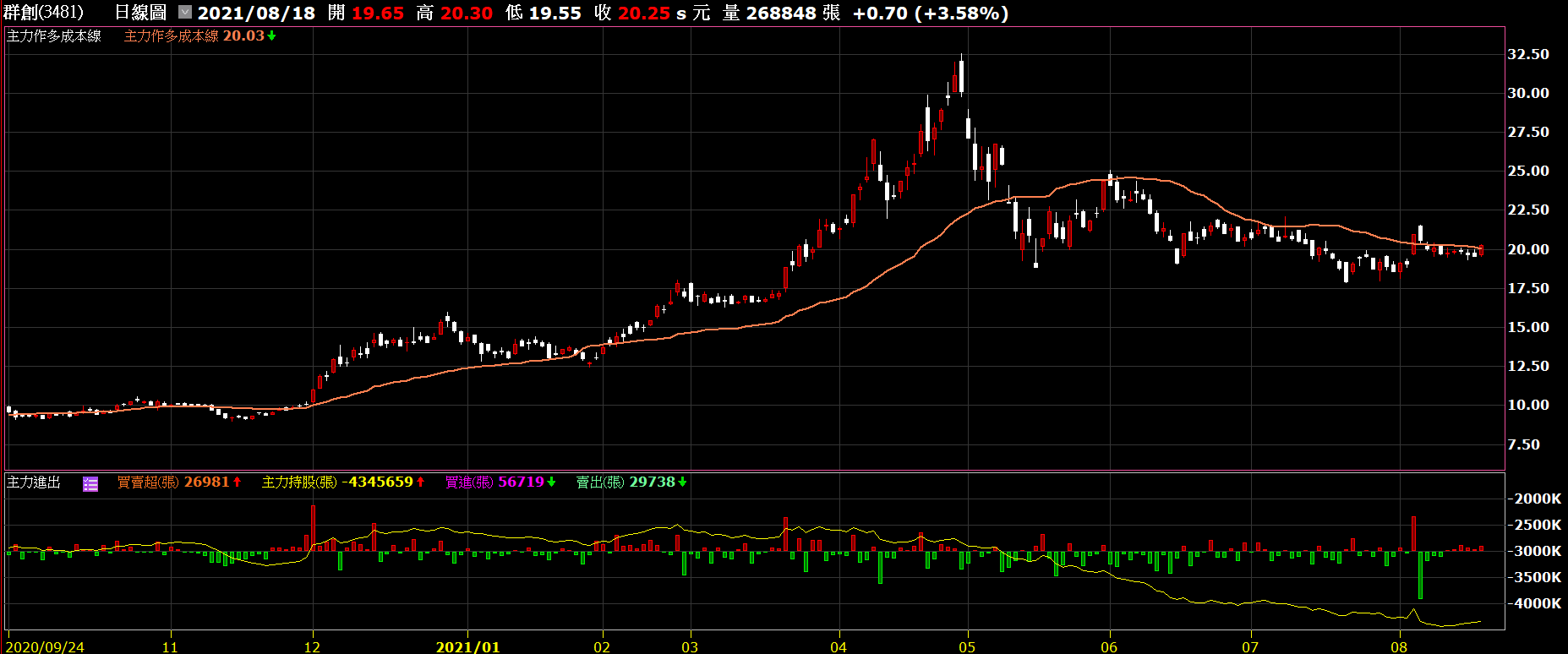This screenshot has width=1568, height=654.
Task: Select the 日線圖 chart type label
Action: [140, 13]
